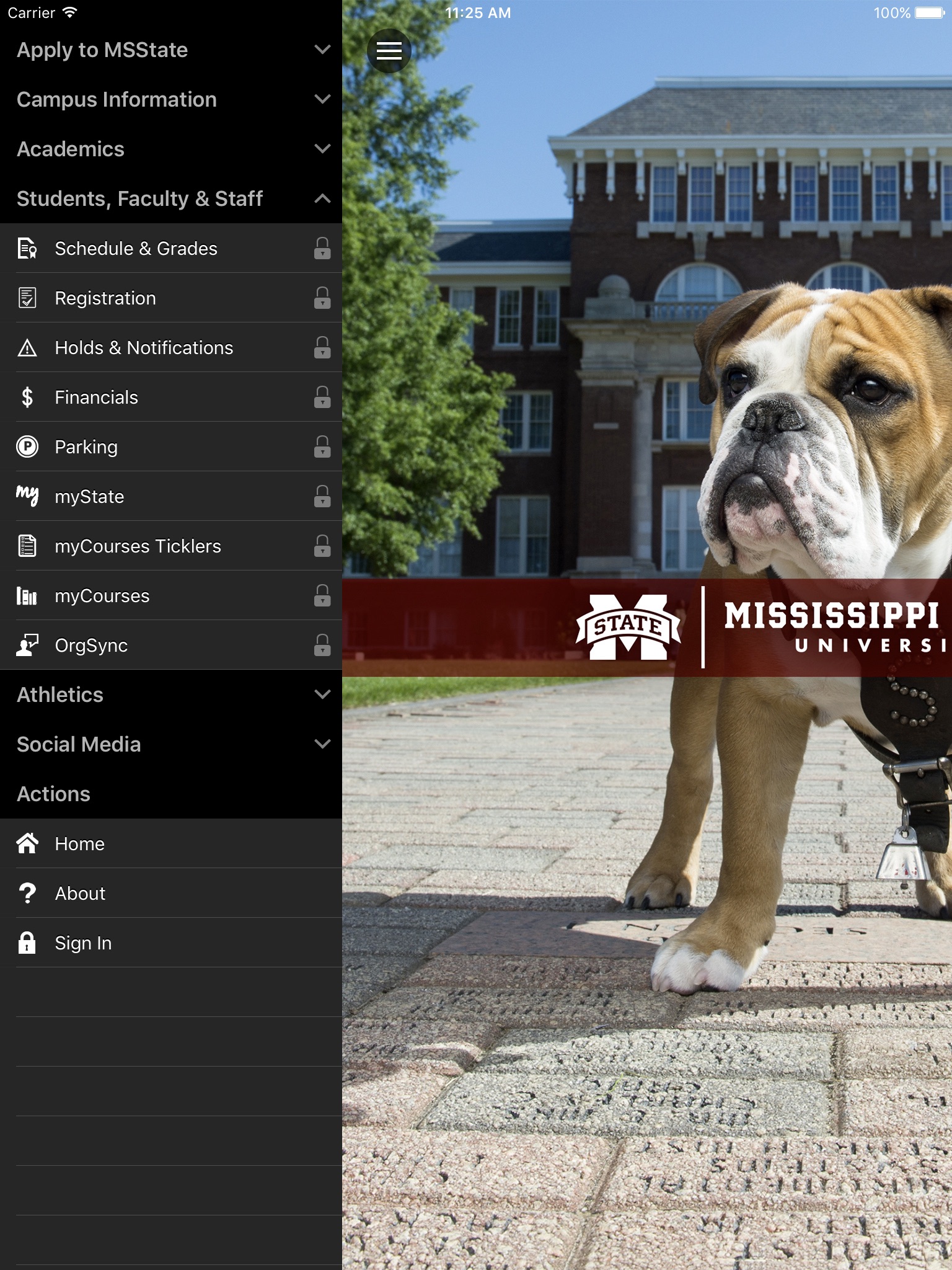Screen dimensions: 952x1270
Task: Click the Carrier label in status bar
Action: click(31, 12)
